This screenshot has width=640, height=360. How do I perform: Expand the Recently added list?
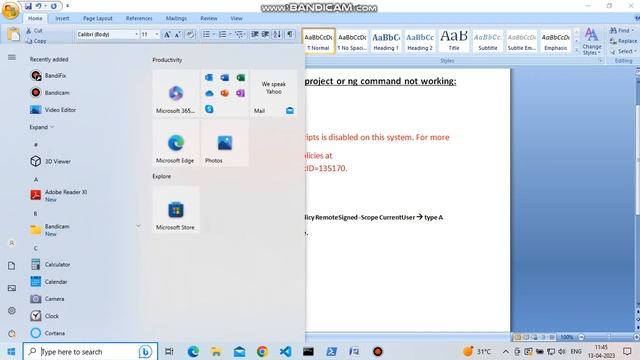42,127
